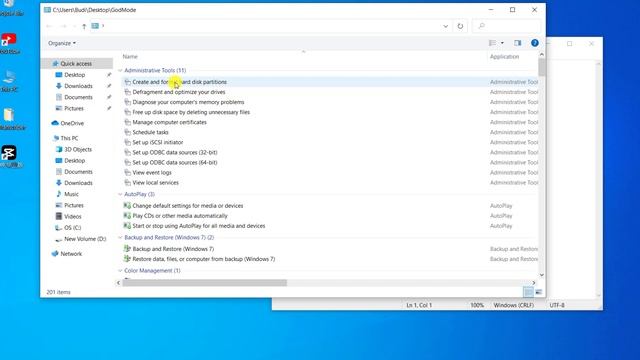Open Free up disk space item

pos(191,112)
